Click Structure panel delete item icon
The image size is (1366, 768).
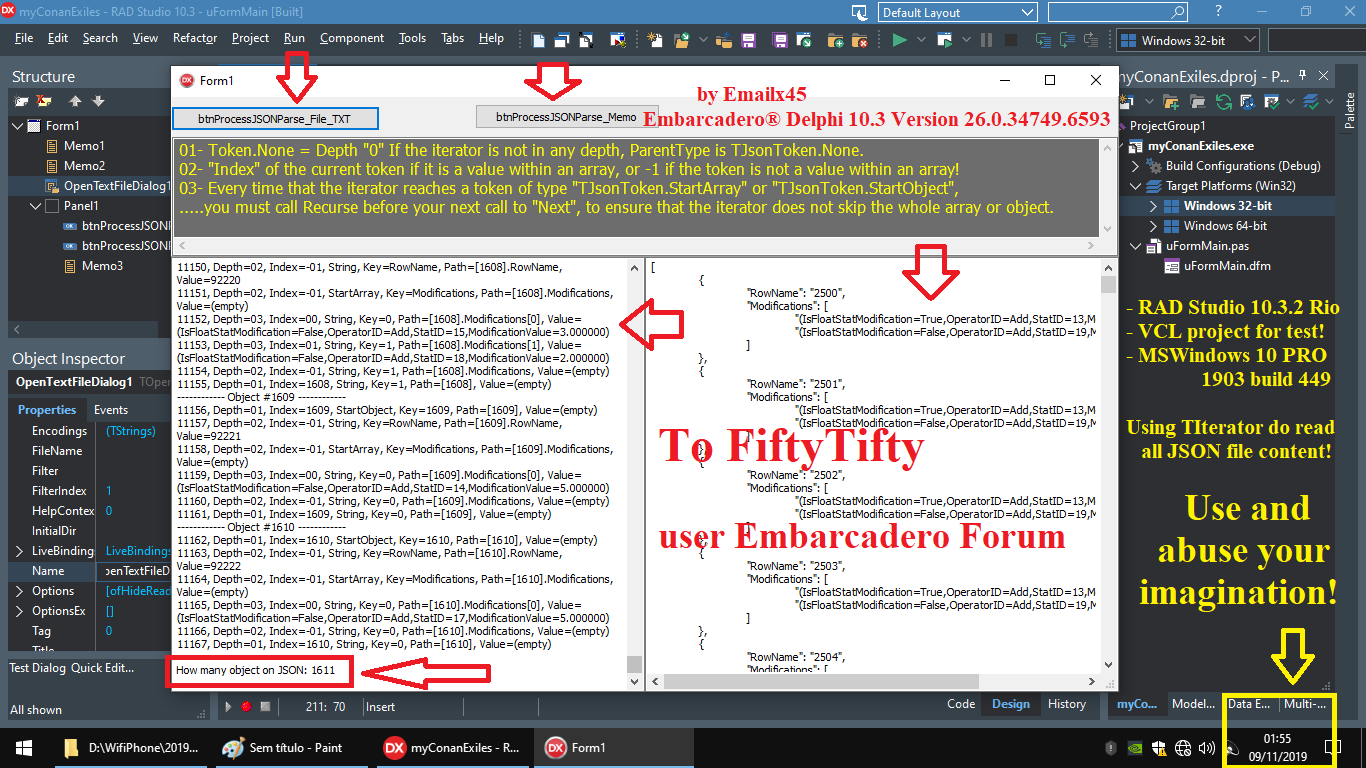tap(44, 101)
